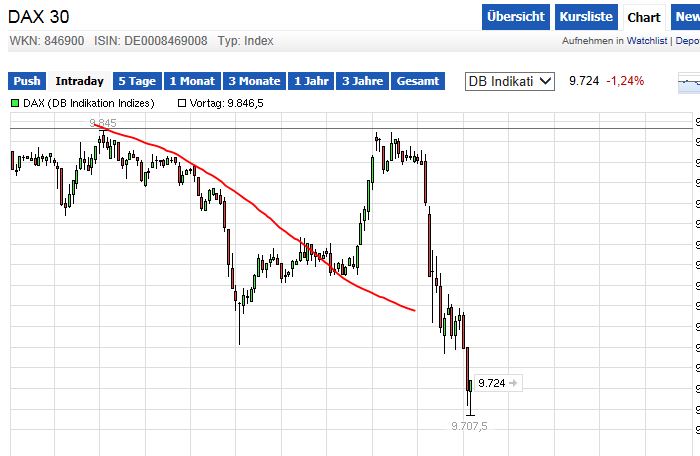Click the -1,24% change value

(x=624, y=81)
